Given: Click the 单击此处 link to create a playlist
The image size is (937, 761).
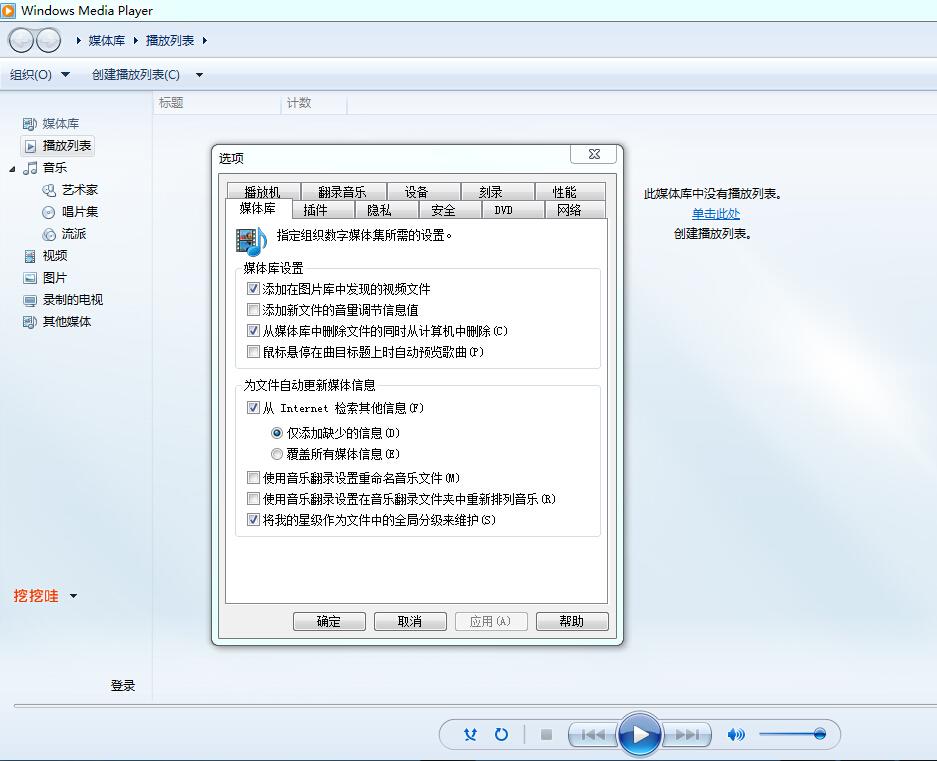Looking at the screenshot, I should pos(715,213).
